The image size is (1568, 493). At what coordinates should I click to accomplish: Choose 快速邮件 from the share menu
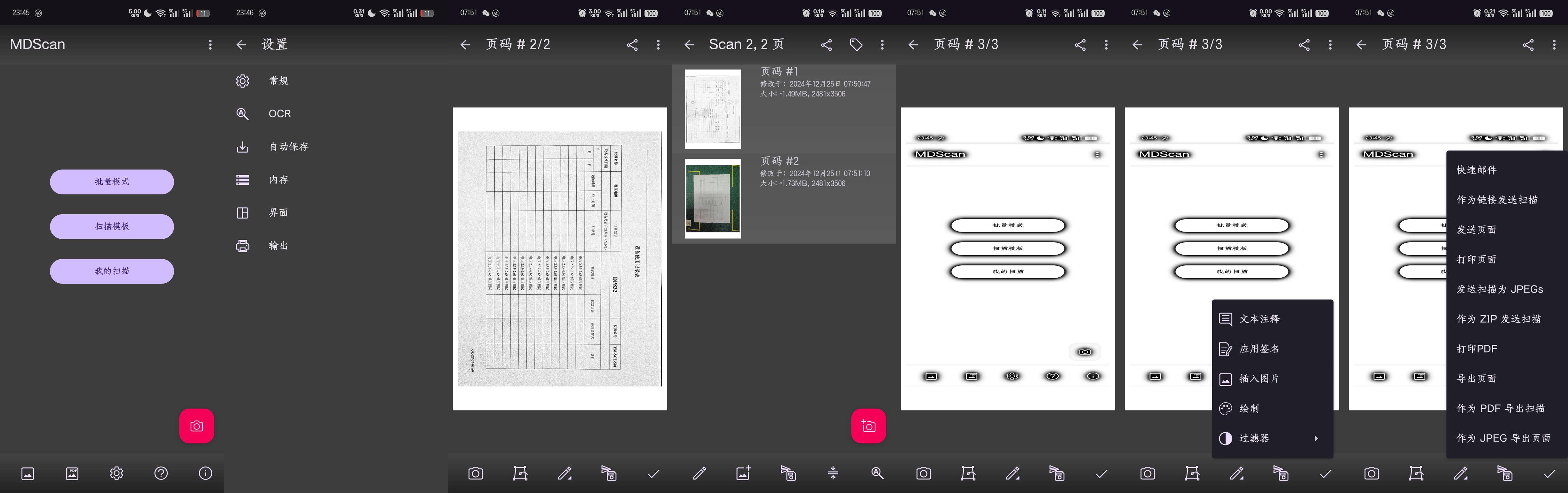[1476, 170]
